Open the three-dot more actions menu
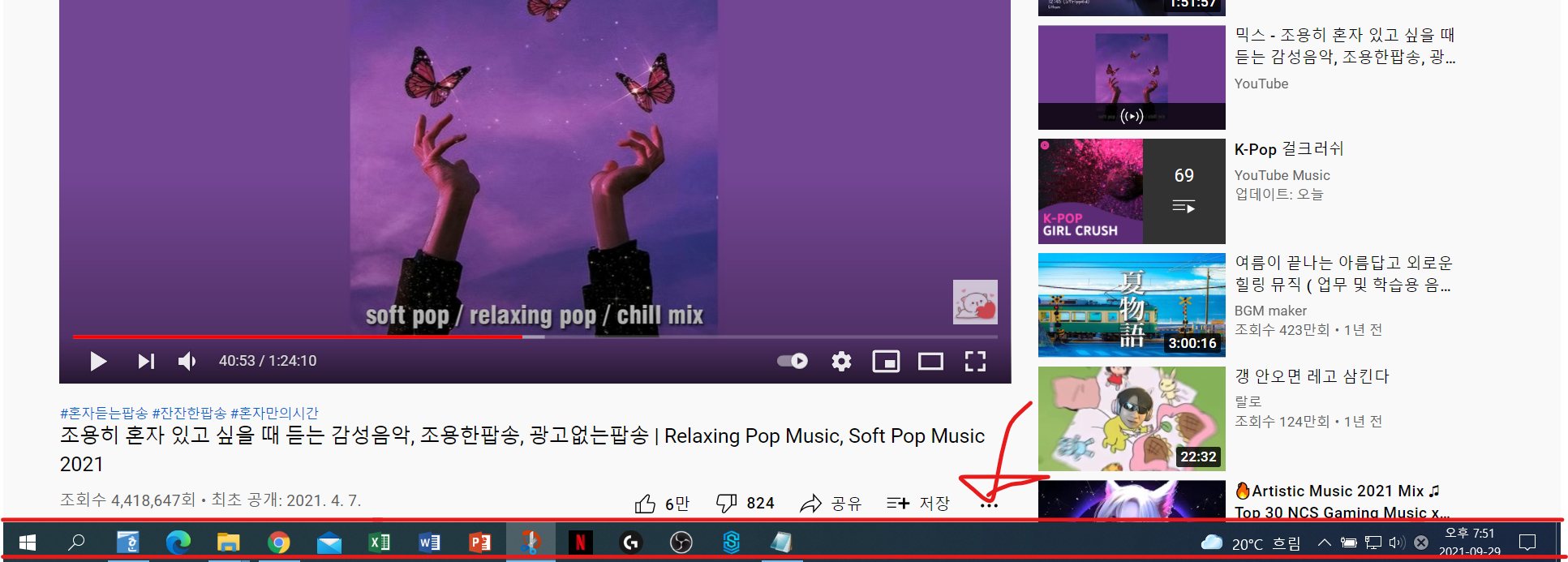Image resolution: width=1568 pixels, height=562 pixels. click(989, 505)
